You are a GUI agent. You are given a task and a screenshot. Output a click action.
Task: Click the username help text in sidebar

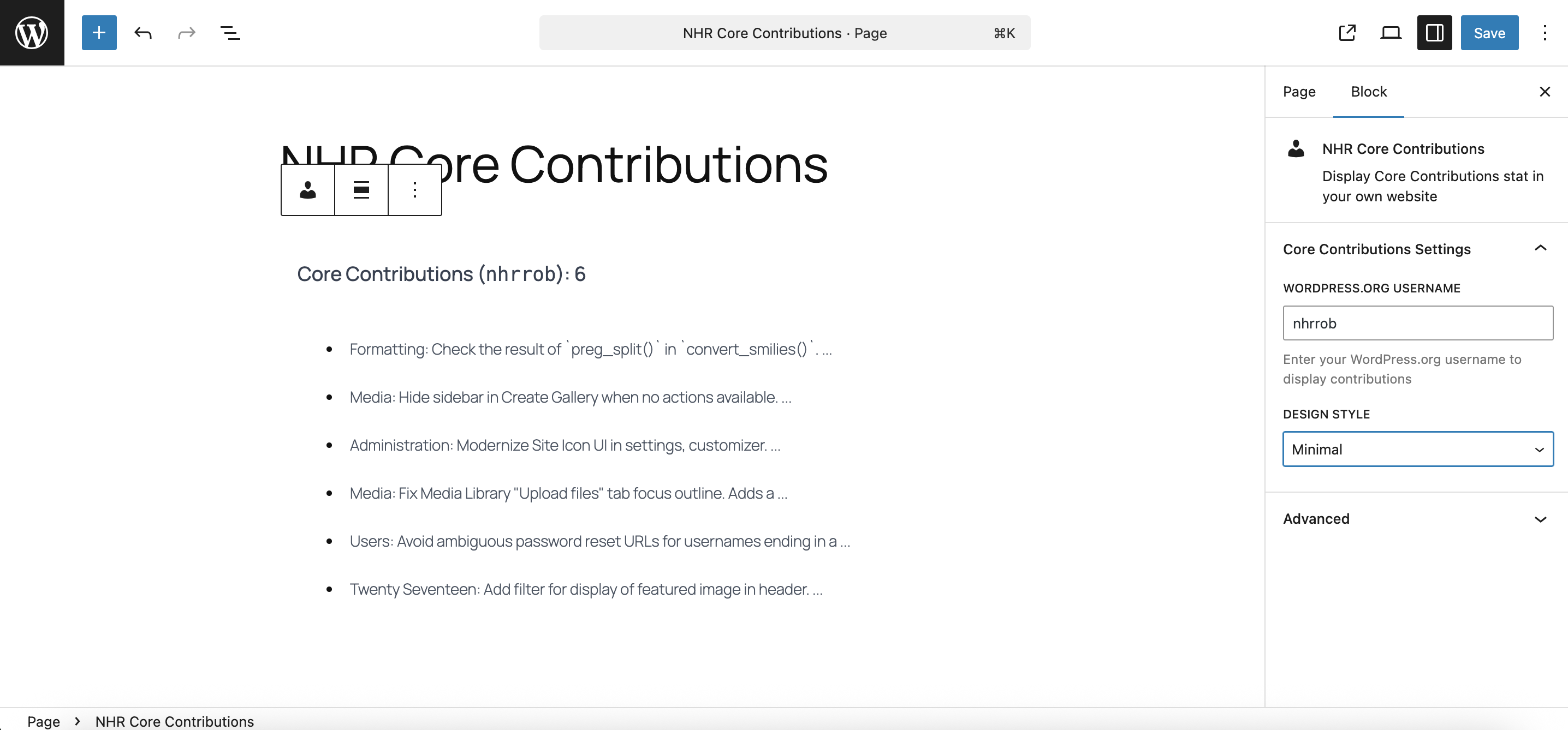click(1402, 369)
